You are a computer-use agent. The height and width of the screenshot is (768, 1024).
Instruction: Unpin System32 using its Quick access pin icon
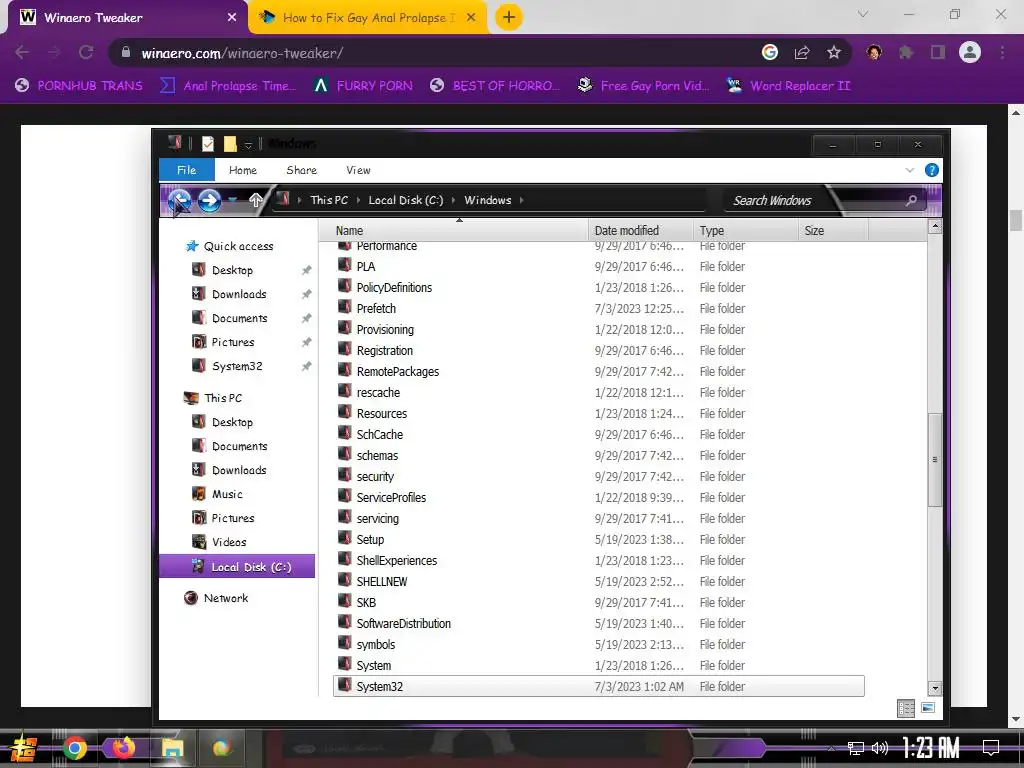(x=306, y=366)
